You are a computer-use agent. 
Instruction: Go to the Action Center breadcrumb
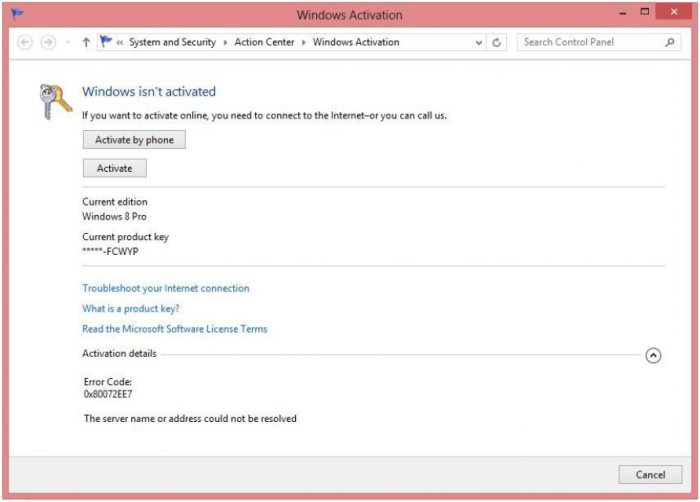click(264, 43)
